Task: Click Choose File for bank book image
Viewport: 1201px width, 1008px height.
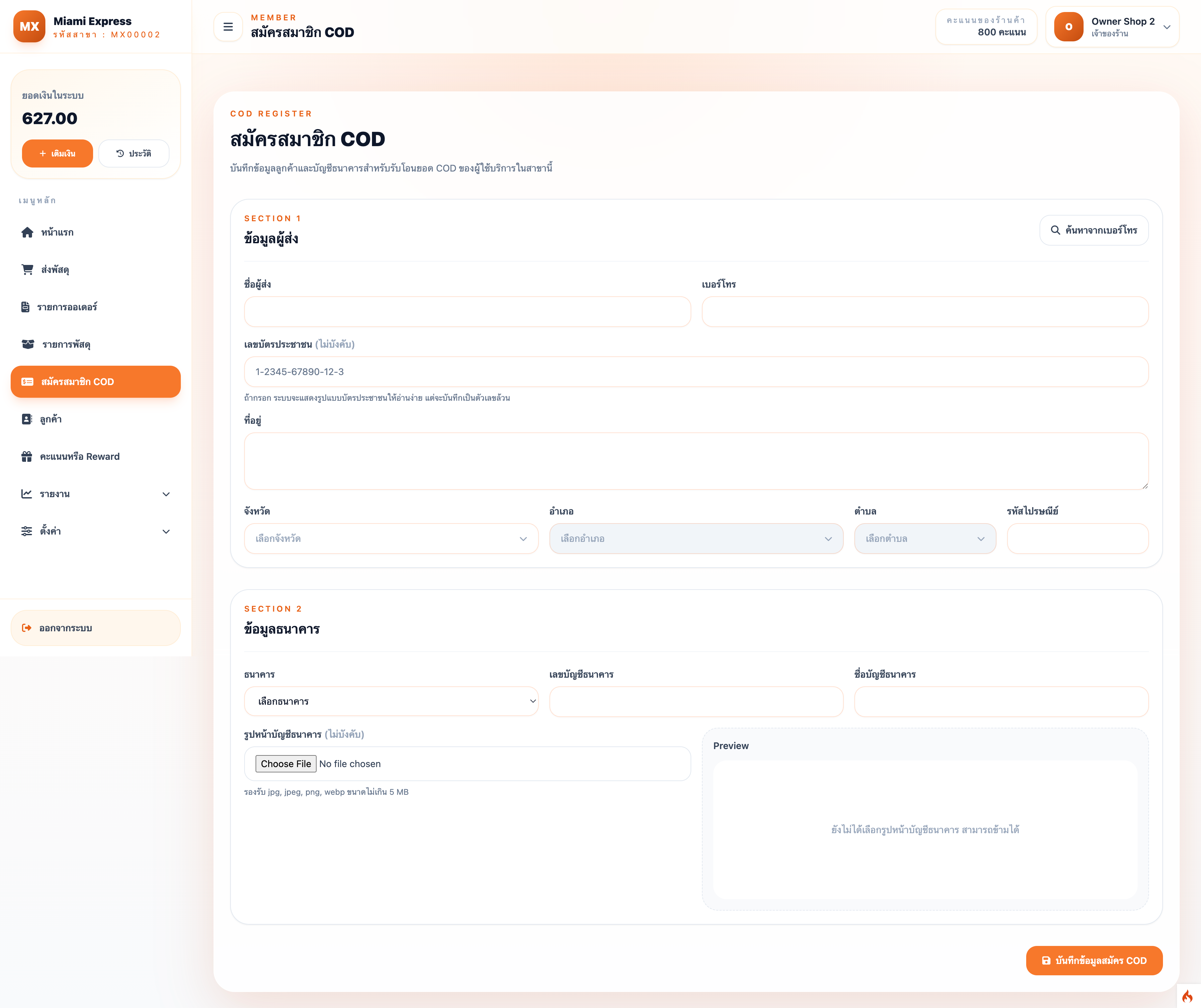Action: coord(285,763)
